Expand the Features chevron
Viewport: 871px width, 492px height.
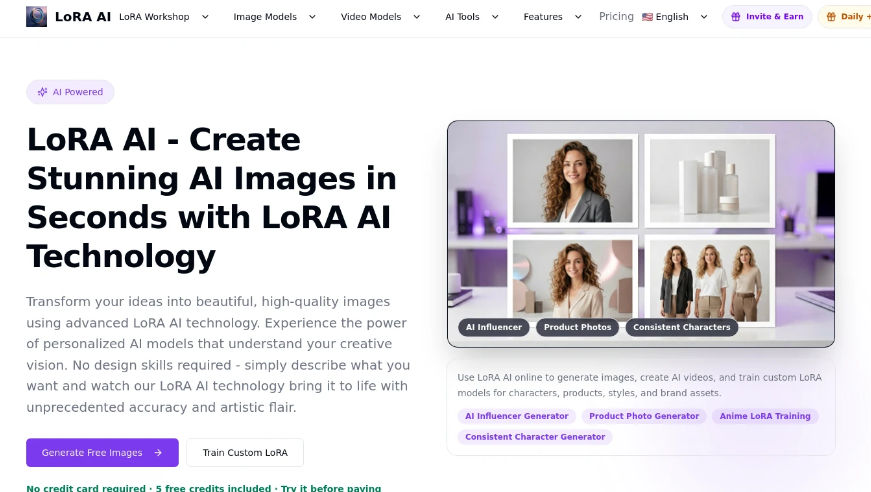pyautogui.click(x=578, y=17)
